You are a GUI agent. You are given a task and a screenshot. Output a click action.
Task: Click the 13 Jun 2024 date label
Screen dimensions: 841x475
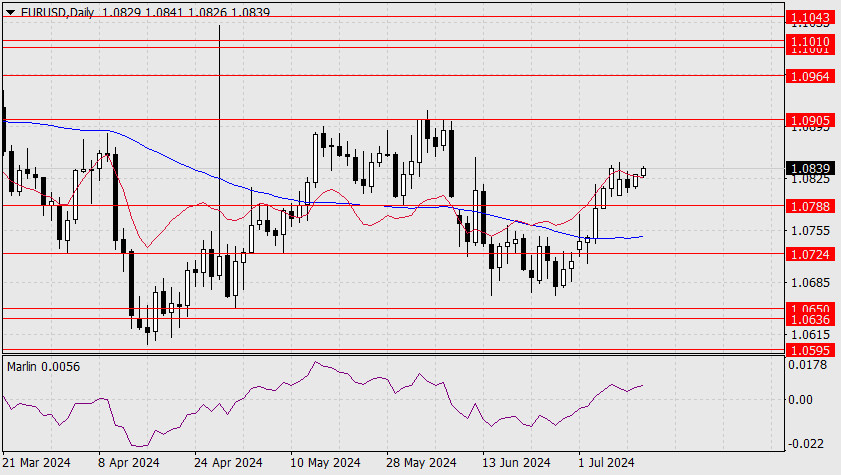pos(516,462)
